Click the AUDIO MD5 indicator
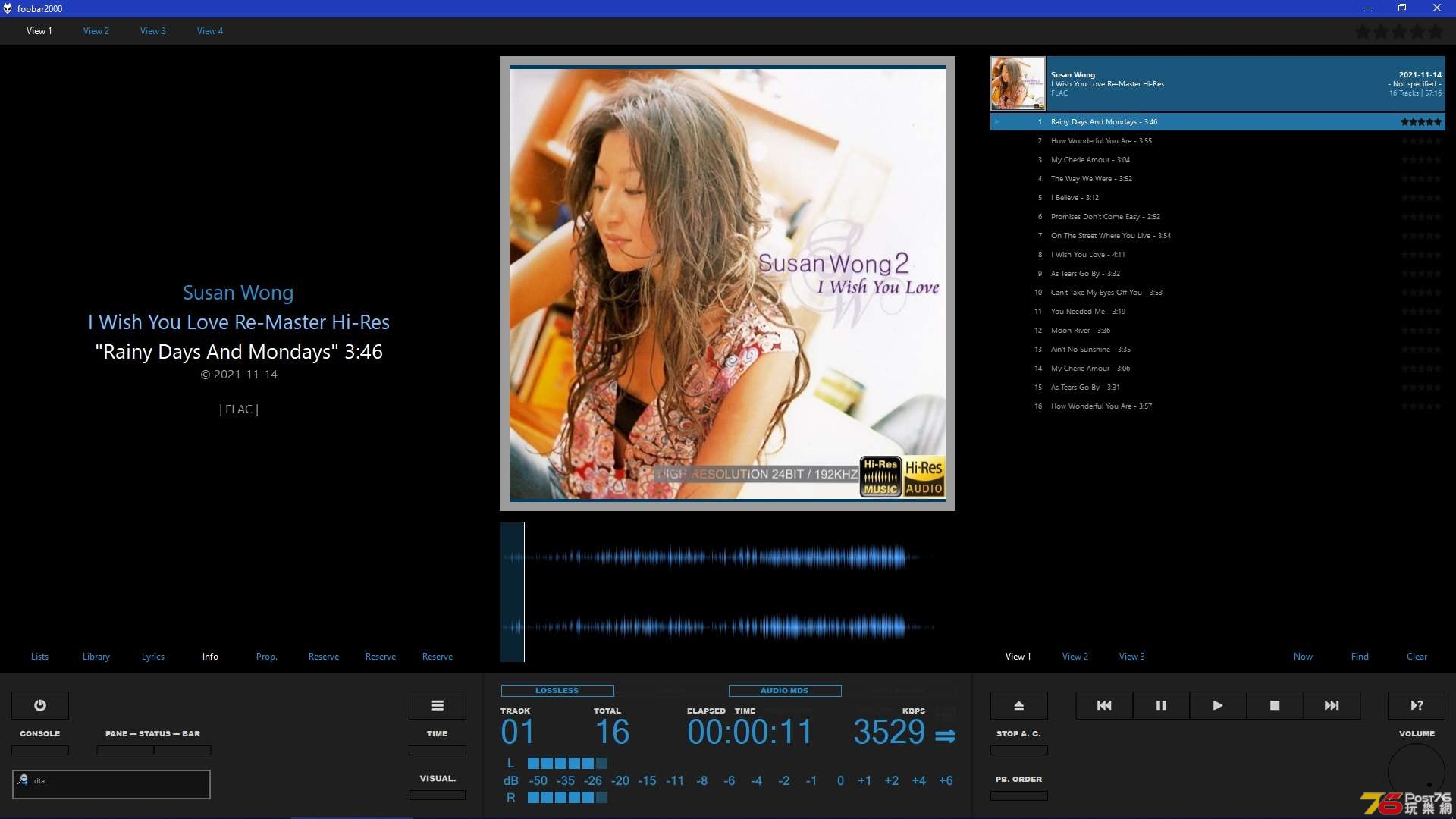1456x819 pixels. [x=785, y=691]
